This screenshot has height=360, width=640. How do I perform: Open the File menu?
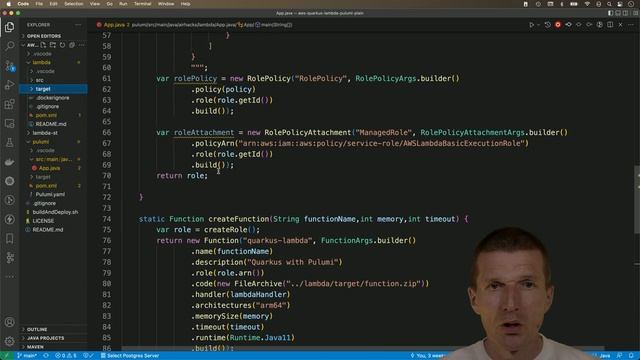[x=39, y=4]
